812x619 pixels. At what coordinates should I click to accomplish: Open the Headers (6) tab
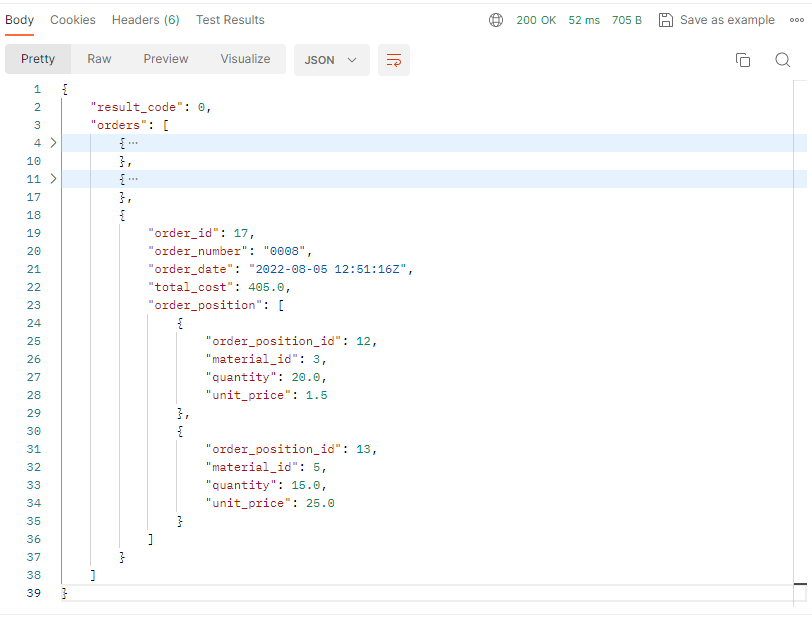(x=146, y=20)
